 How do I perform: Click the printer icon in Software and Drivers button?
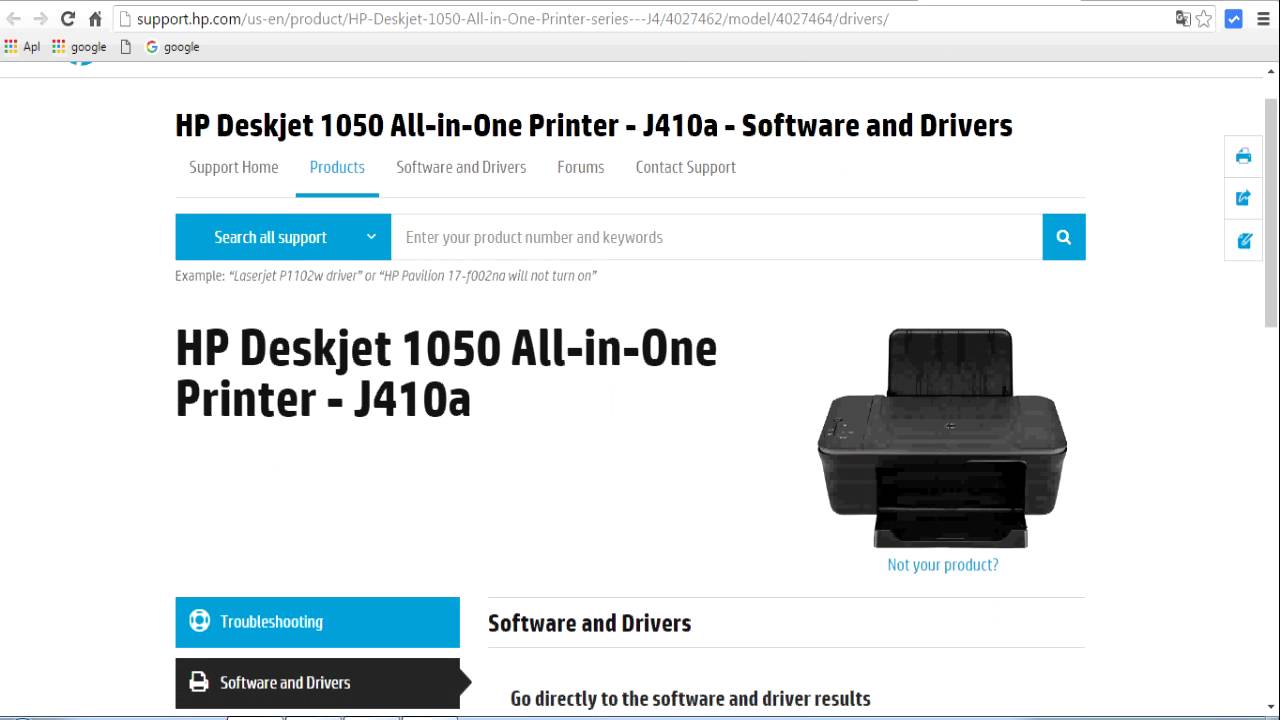[200, 683]
